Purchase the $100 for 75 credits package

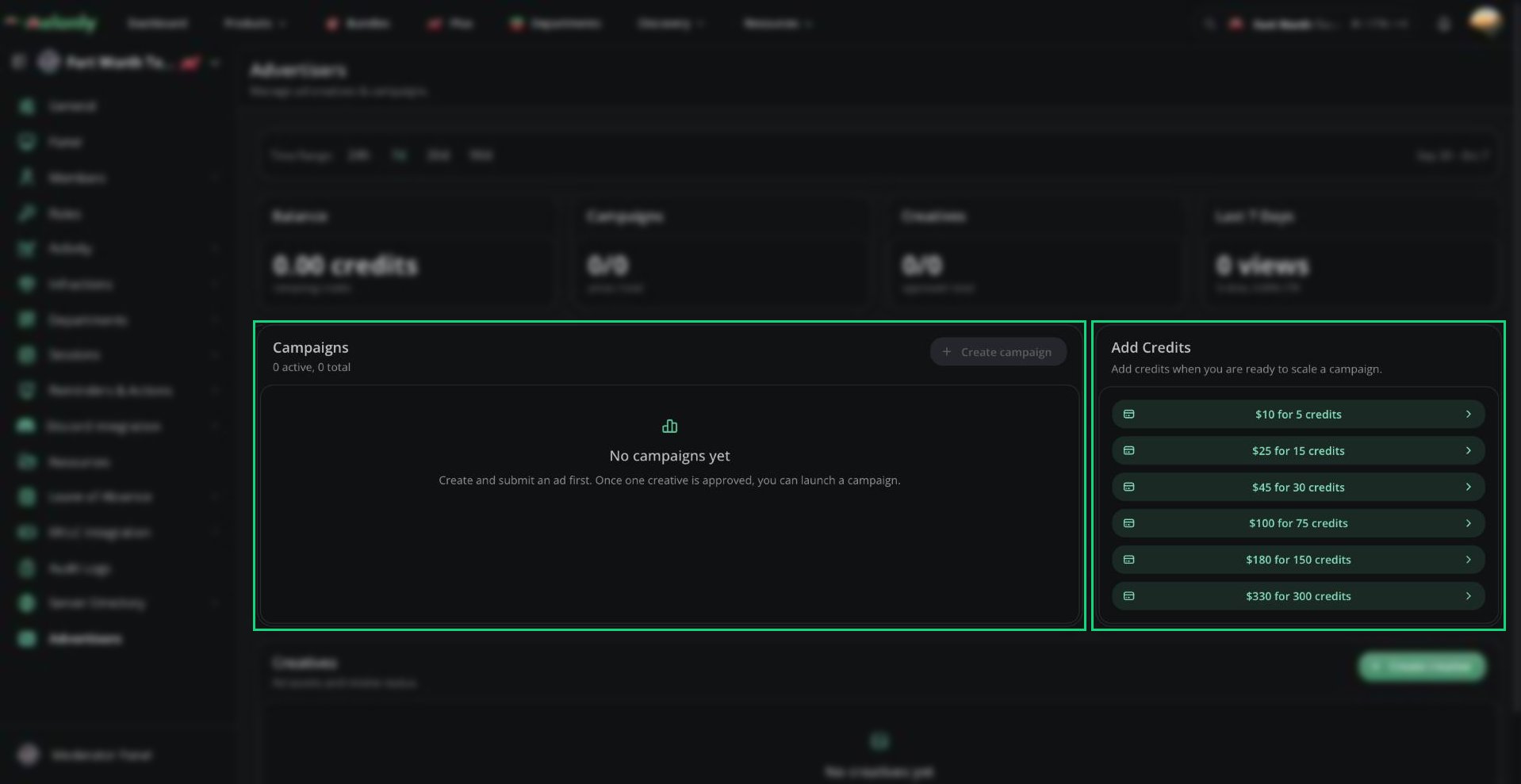point(1298,523)
